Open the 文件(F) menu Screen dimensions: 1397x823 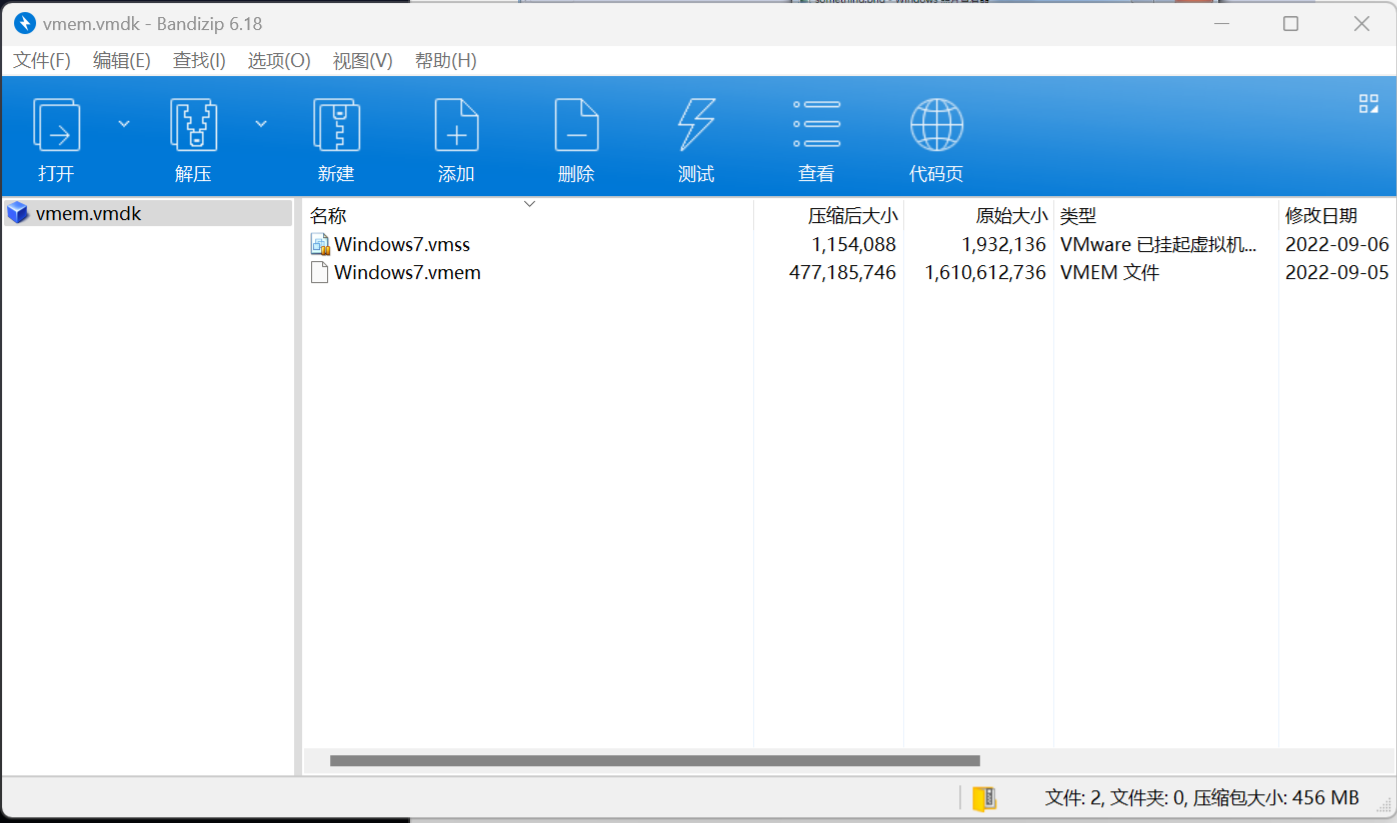pyautogui.click(x=42, y=61)
